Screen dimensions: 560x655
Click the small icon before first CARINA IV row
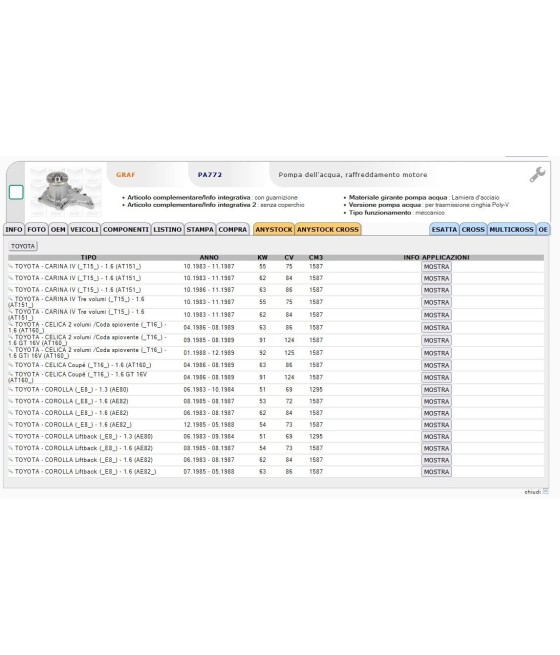point(11,266)
